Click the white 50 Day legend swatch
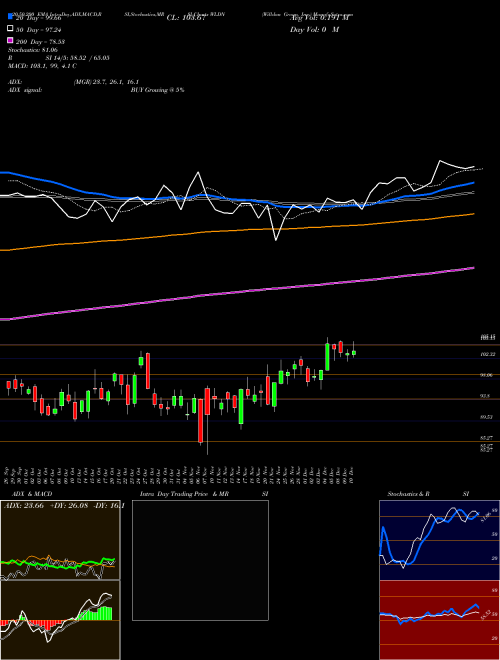500x660 pixels. pyautogui.click(x=11, y=29)
